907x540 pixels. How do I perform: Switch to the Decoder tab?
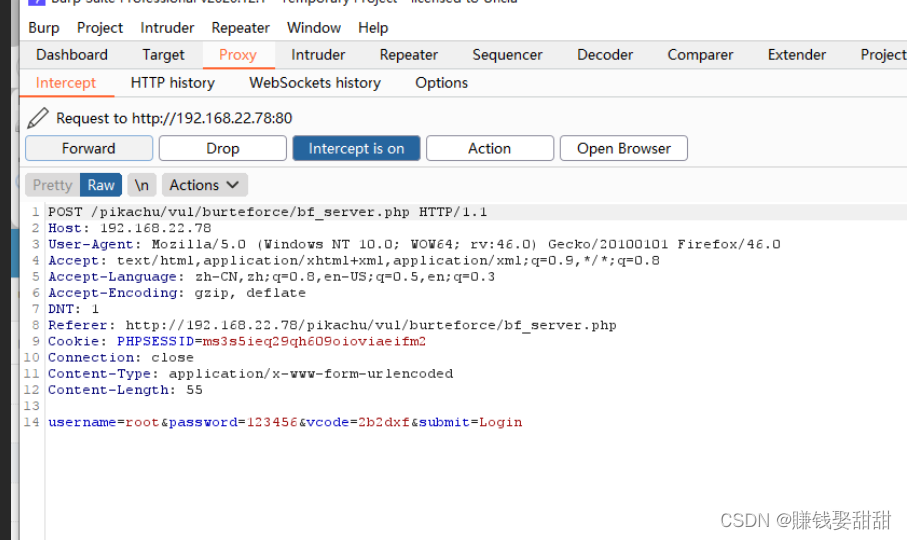[605, 55]
